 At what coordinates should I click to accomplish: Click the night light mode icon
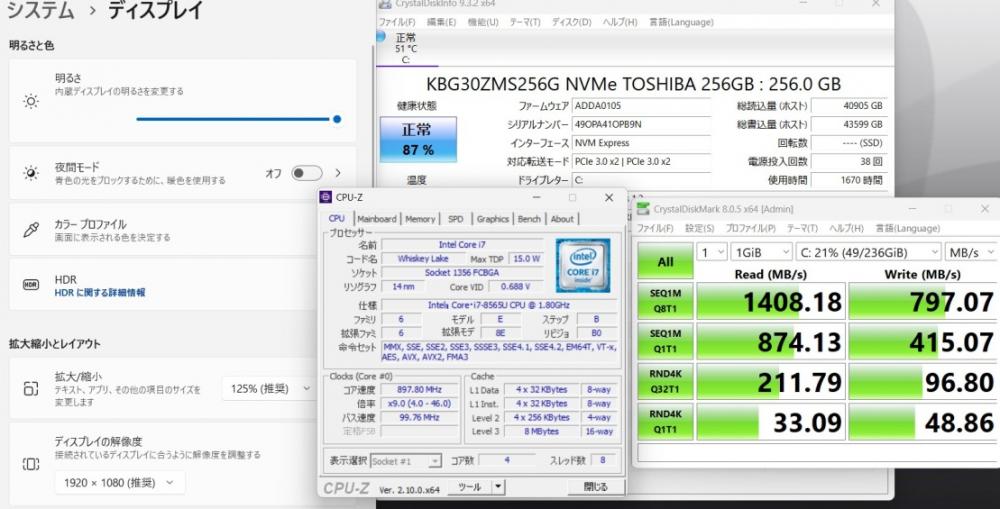[x=31, y=173]
